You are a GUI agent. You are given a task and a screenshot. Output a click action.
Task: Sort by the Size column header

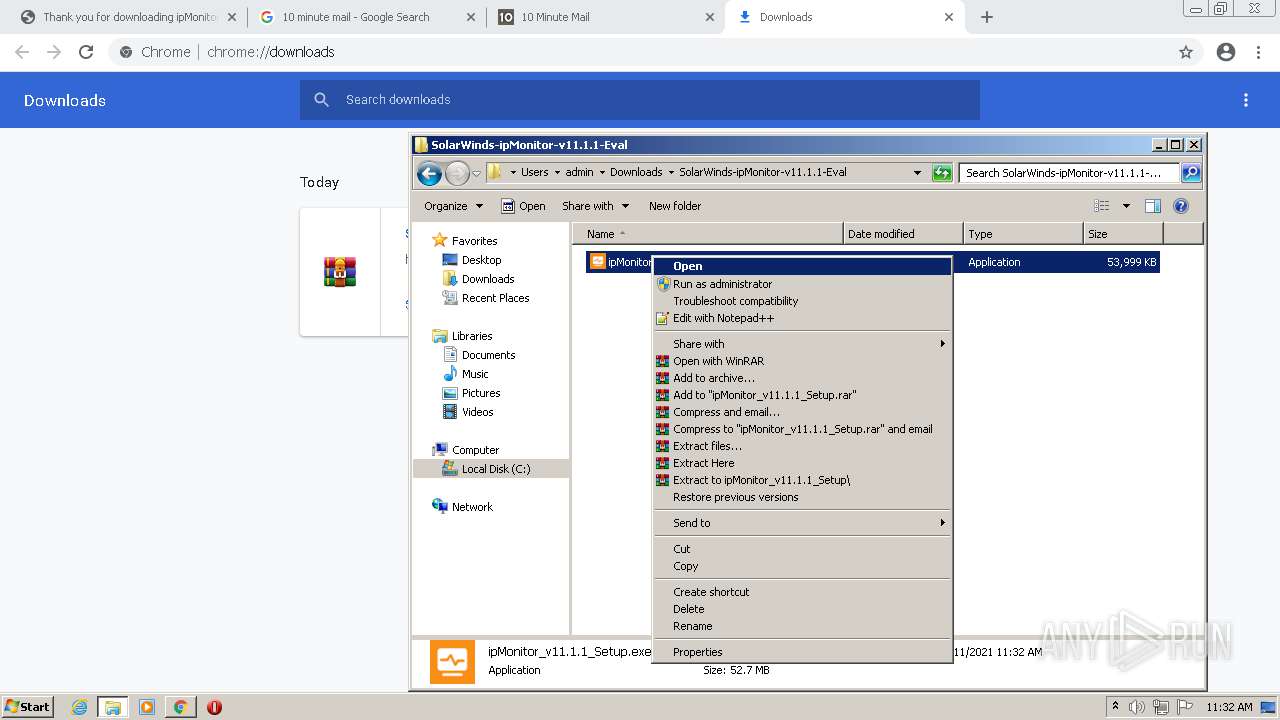click(x=1124, y=234)
